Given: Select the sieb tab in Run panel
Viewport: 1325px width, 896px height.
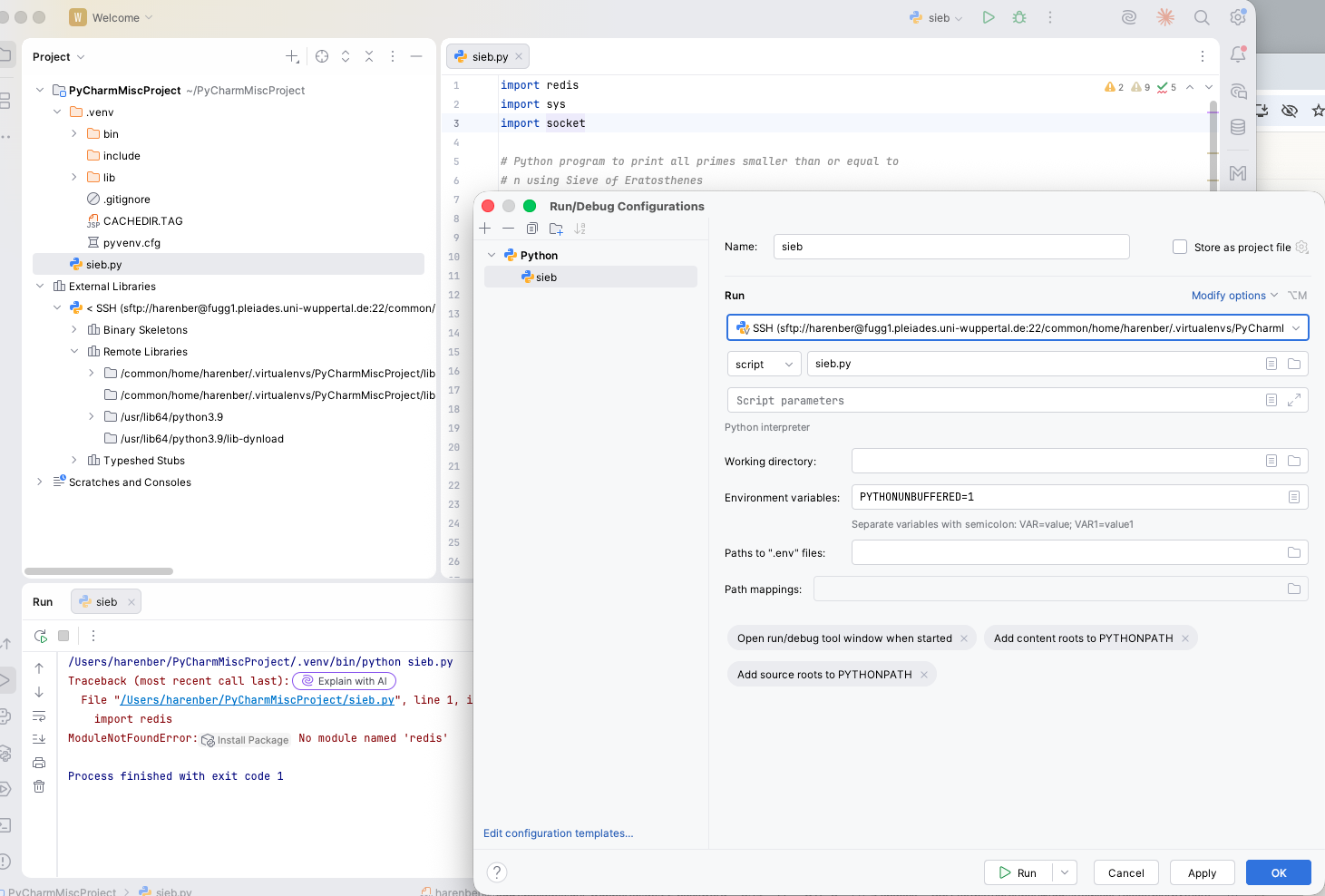Looking at the screenshot, I should 106,602.
